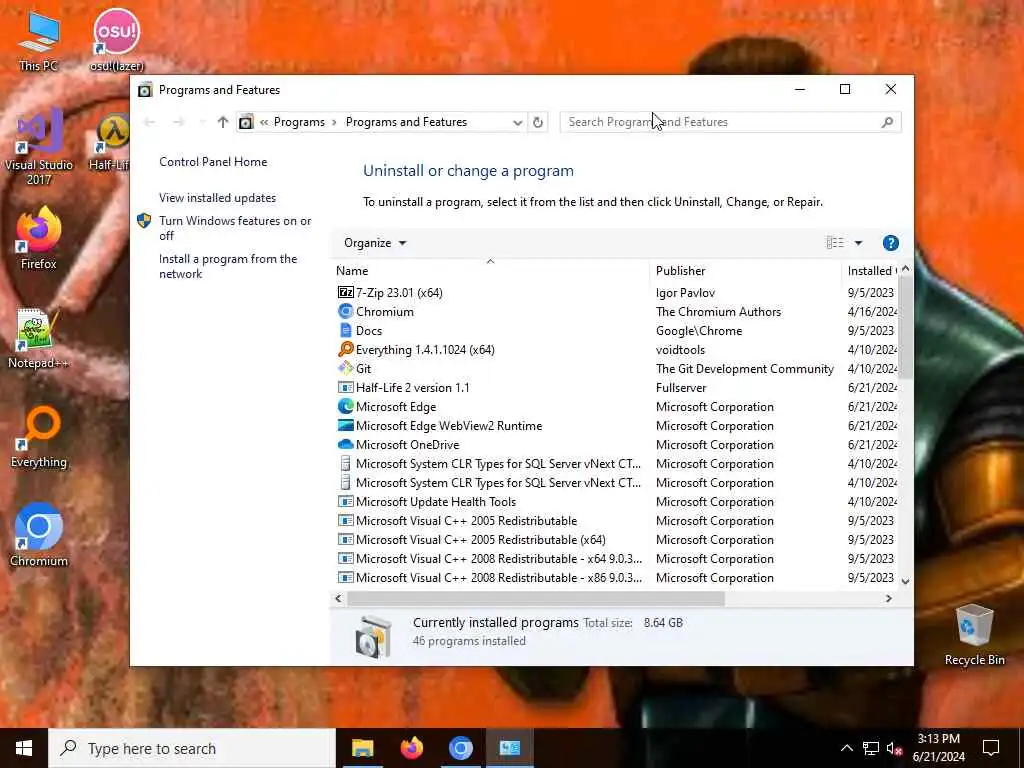This screenshot has height=768, width=1024.
Task: Open the Programs breadcrumb arrow
Action: (334, 122)
